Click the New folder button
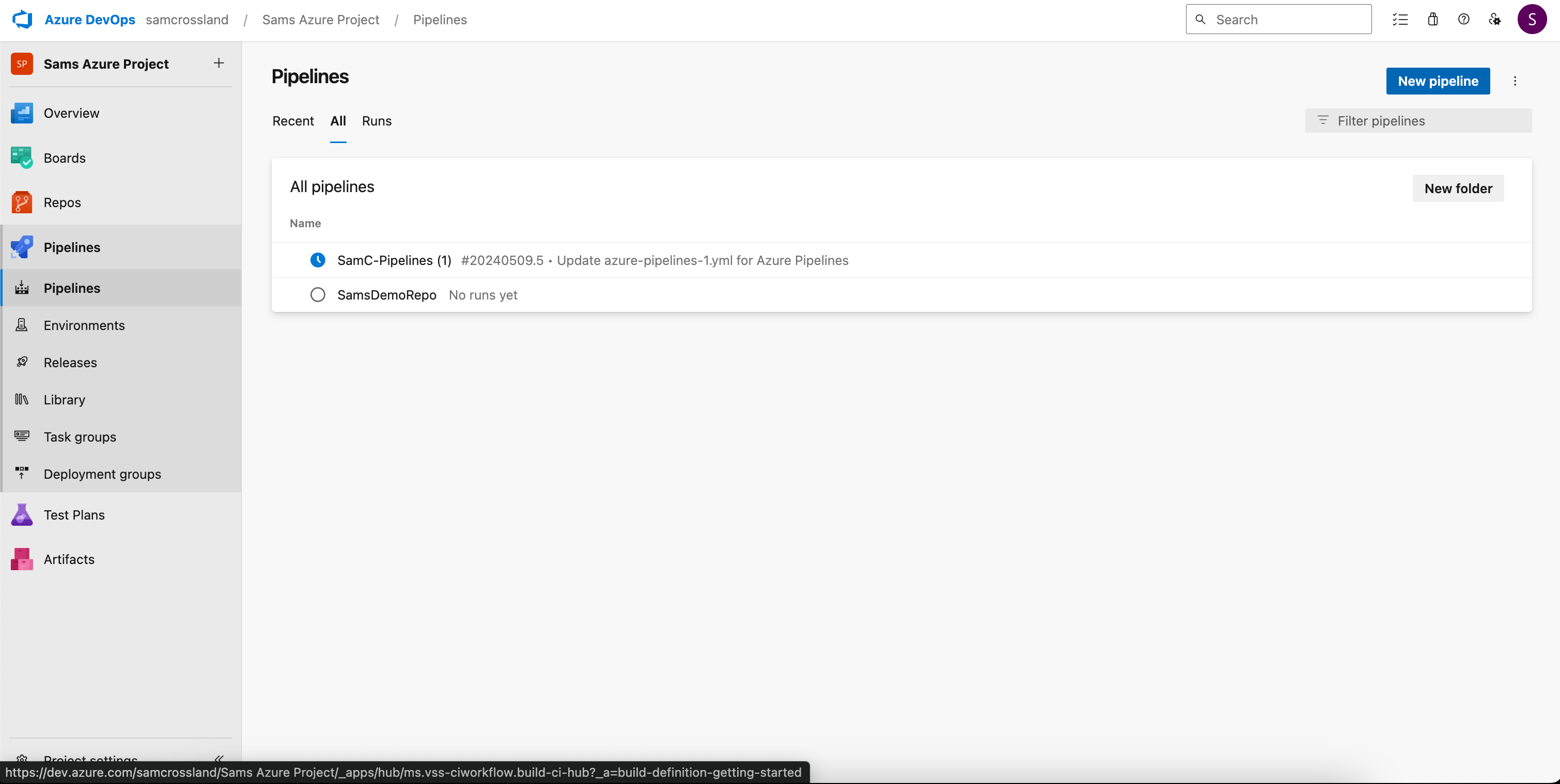Image resolution: width=1560 pixels, height=784 pixels. [x=1458, y=189]
